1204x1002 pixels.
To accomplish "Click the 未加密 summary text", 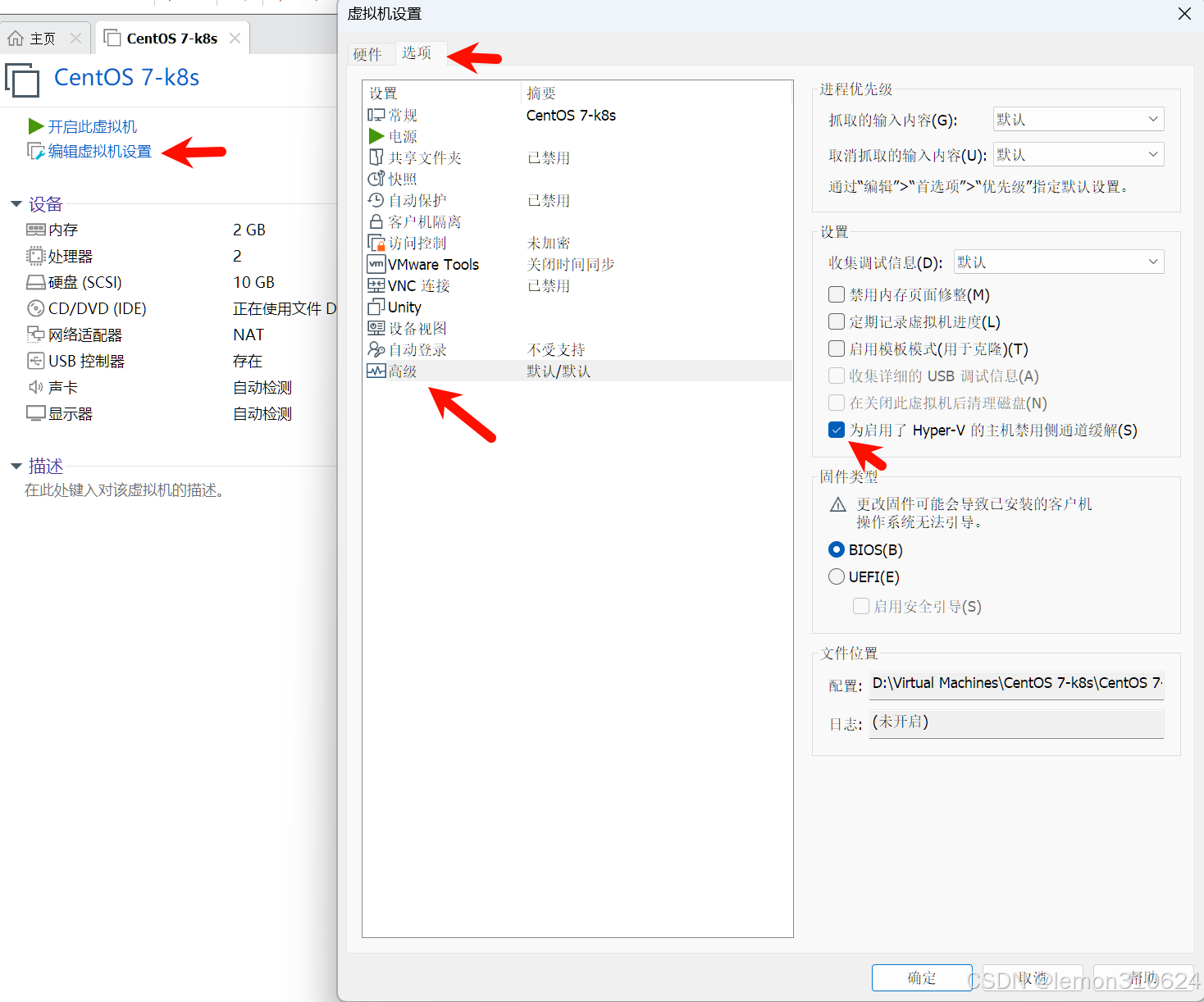I will tap(549, 243).
